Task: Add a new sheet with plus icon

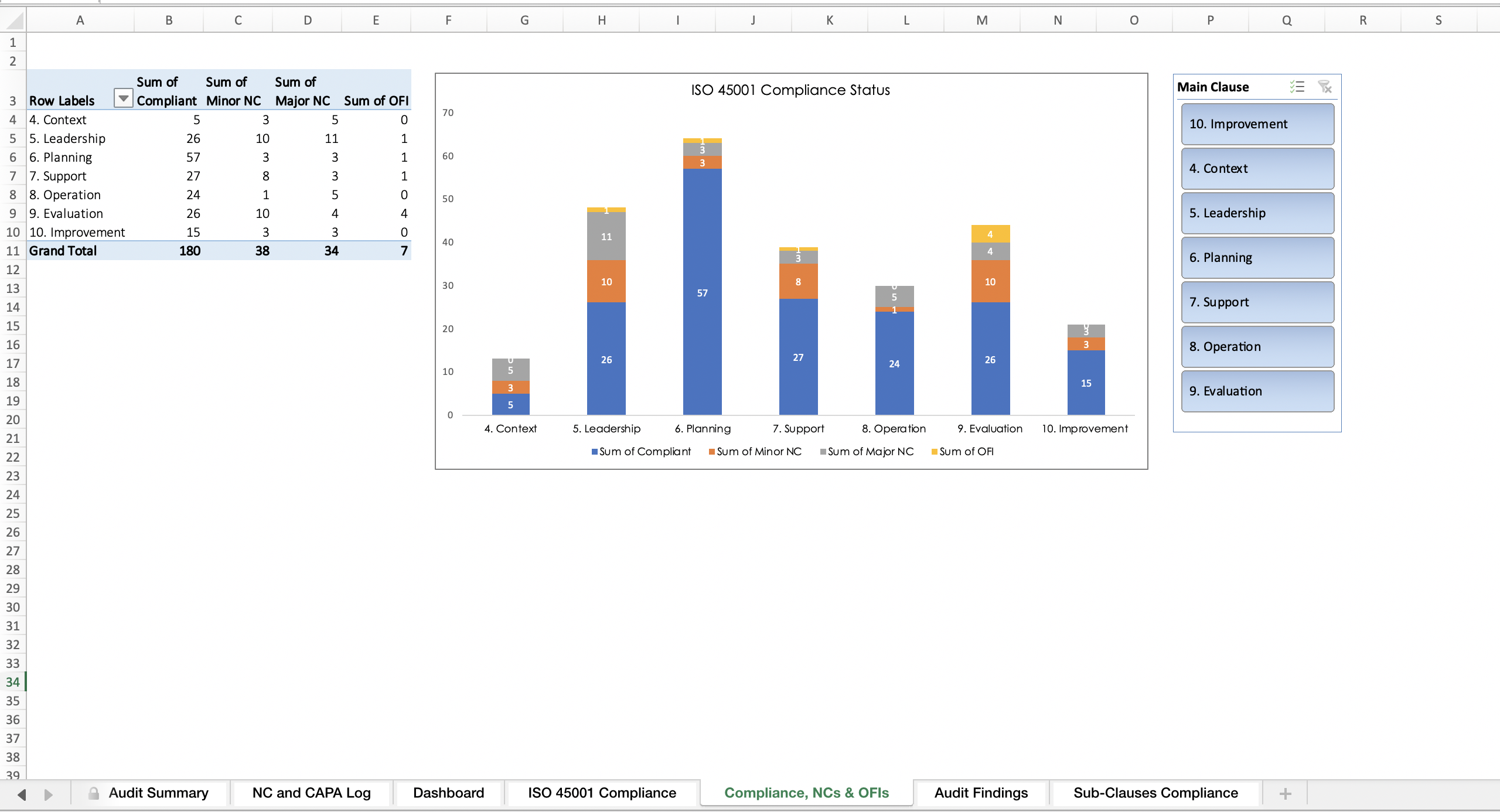Action: point(1285,793)
